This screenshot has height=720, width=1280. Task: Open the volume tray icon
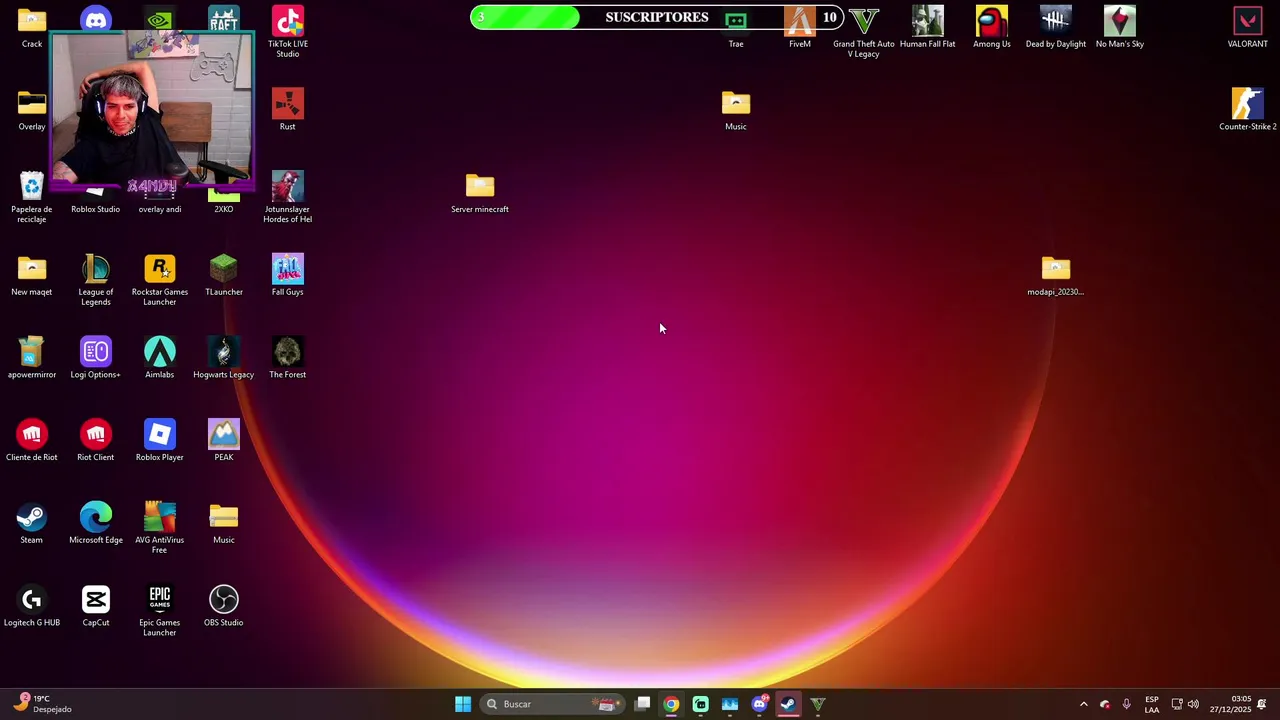(1193, 704)
